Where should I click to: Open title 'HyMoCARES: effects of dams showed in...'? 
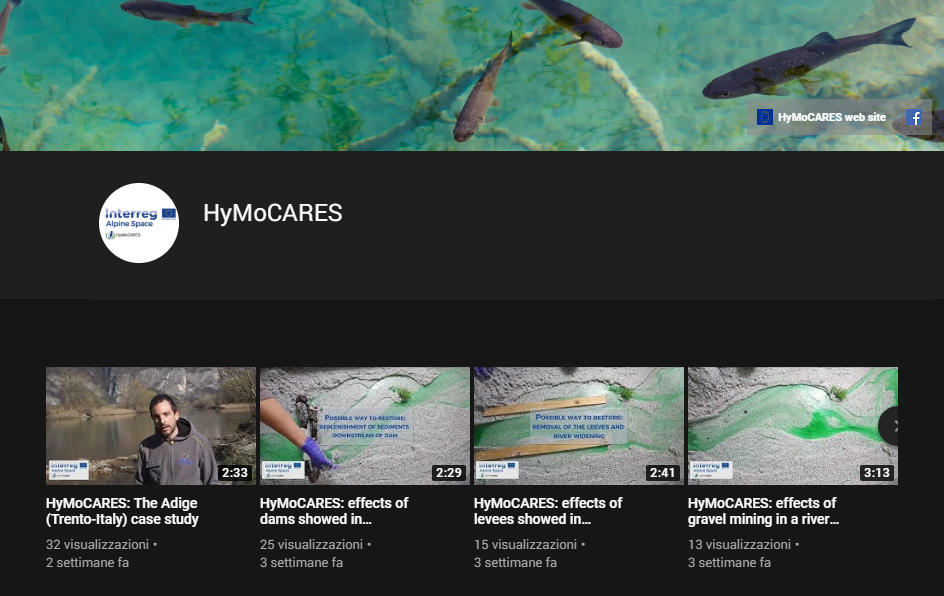coord(334,511)
